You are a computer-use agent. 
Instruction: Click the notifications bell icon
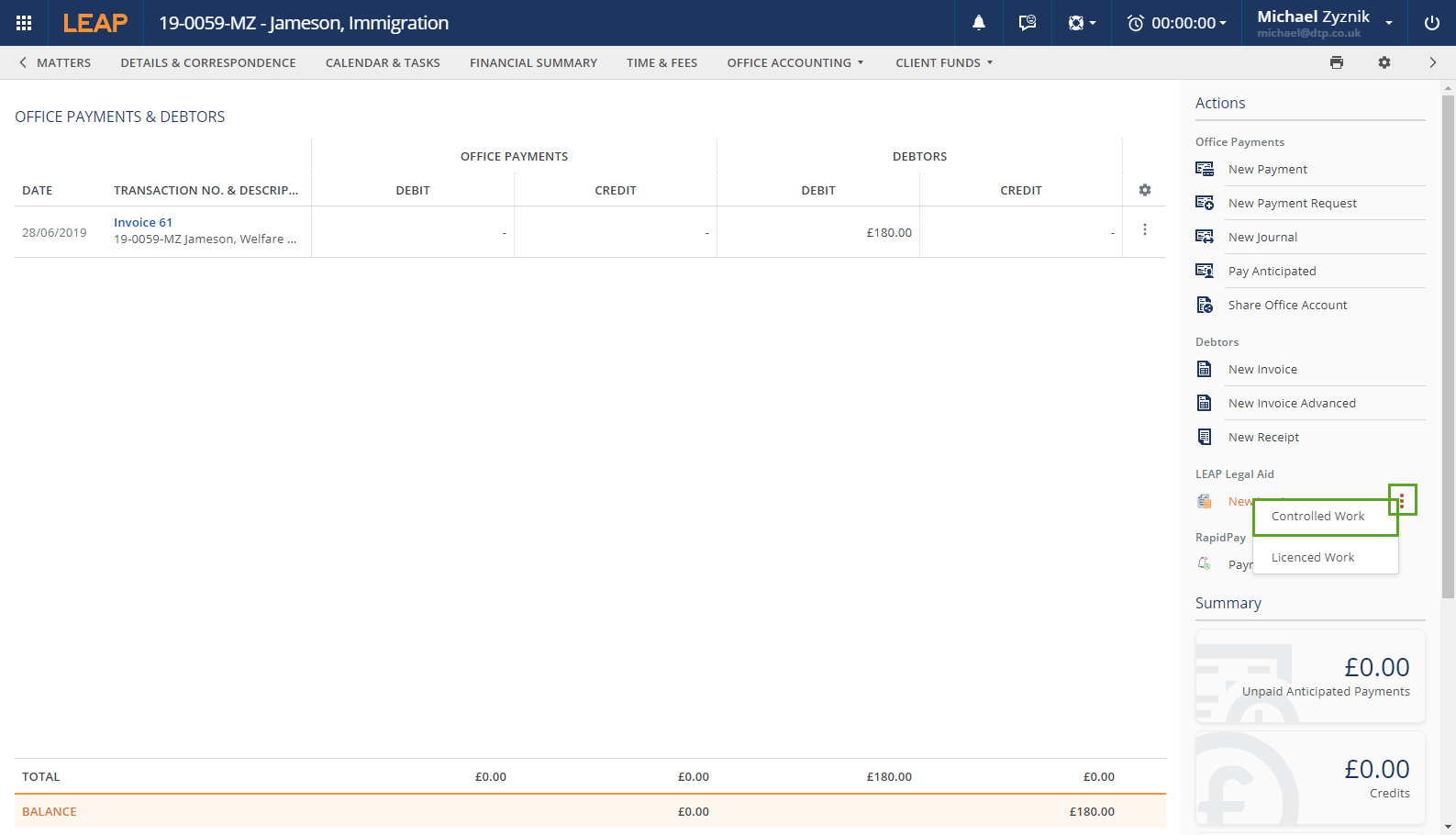979,23
